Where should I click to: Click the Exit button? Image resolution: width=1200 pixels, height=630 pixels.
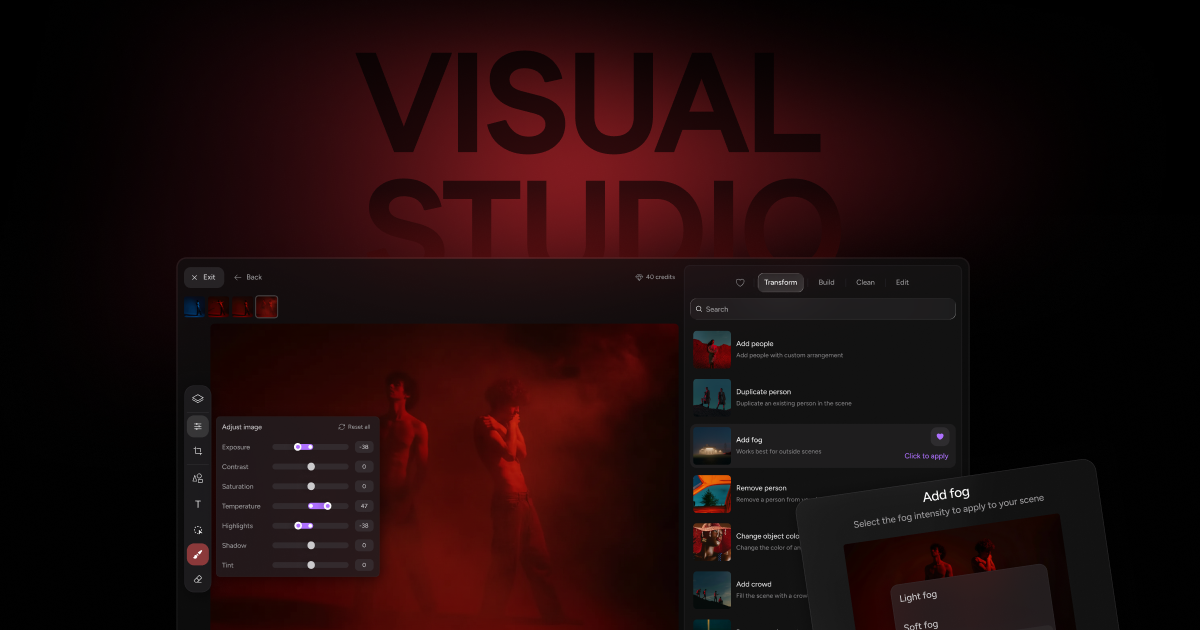point(204,277)
